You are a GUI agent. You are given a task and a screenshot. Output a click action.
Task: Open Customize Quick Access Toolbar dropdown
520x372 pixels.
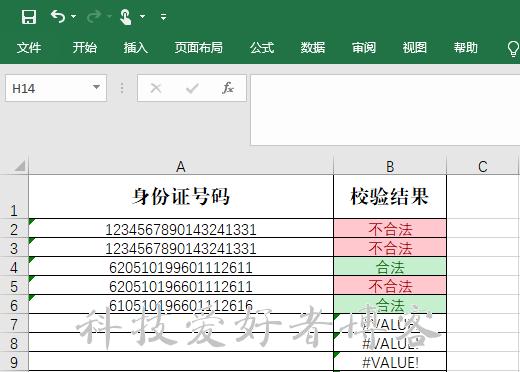tap(163, 16)
